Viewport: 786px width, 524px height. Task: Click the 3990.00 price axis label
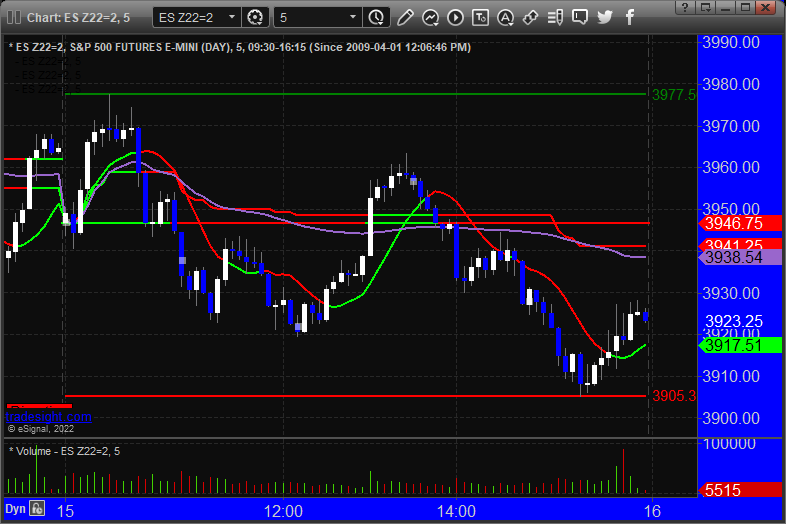[731, 43]
